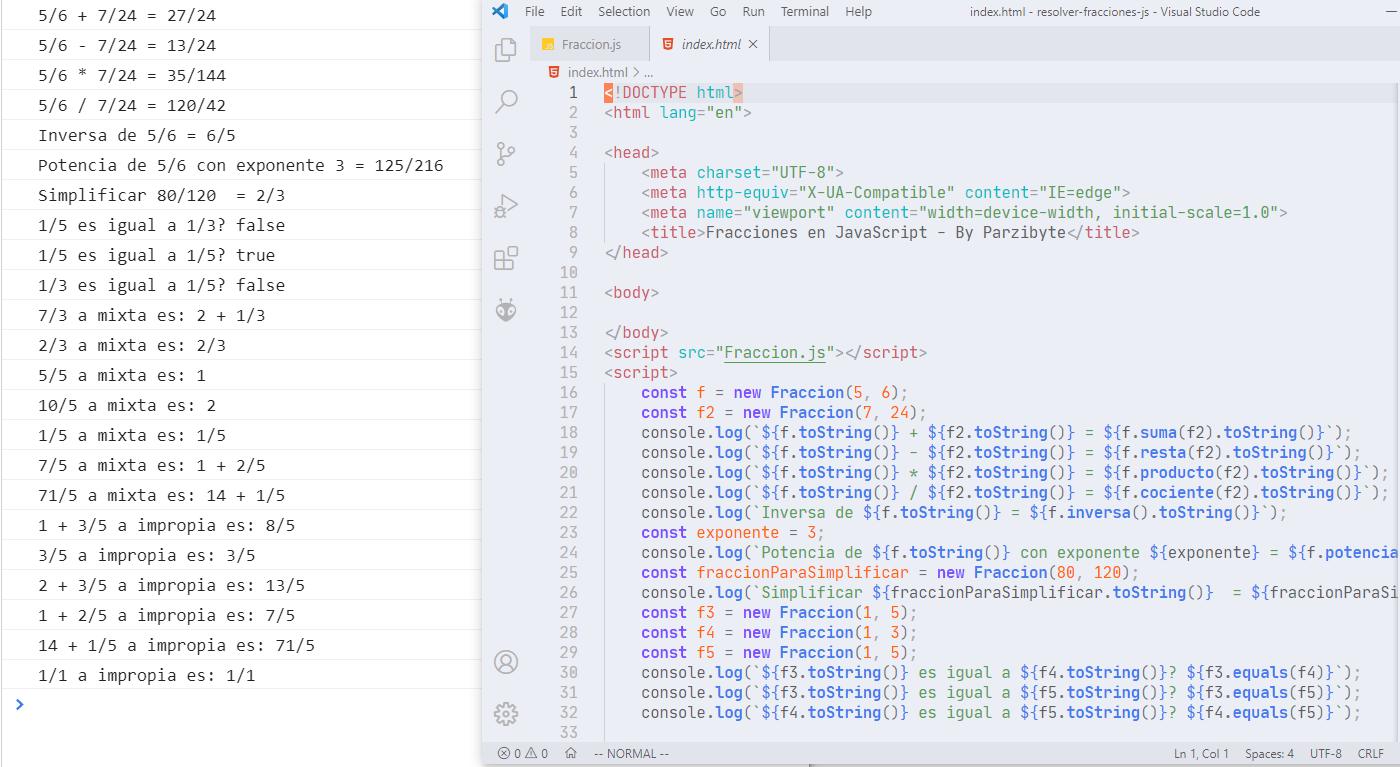
Task: Click the html lang="en" tag line
Action: pos(677,113)
